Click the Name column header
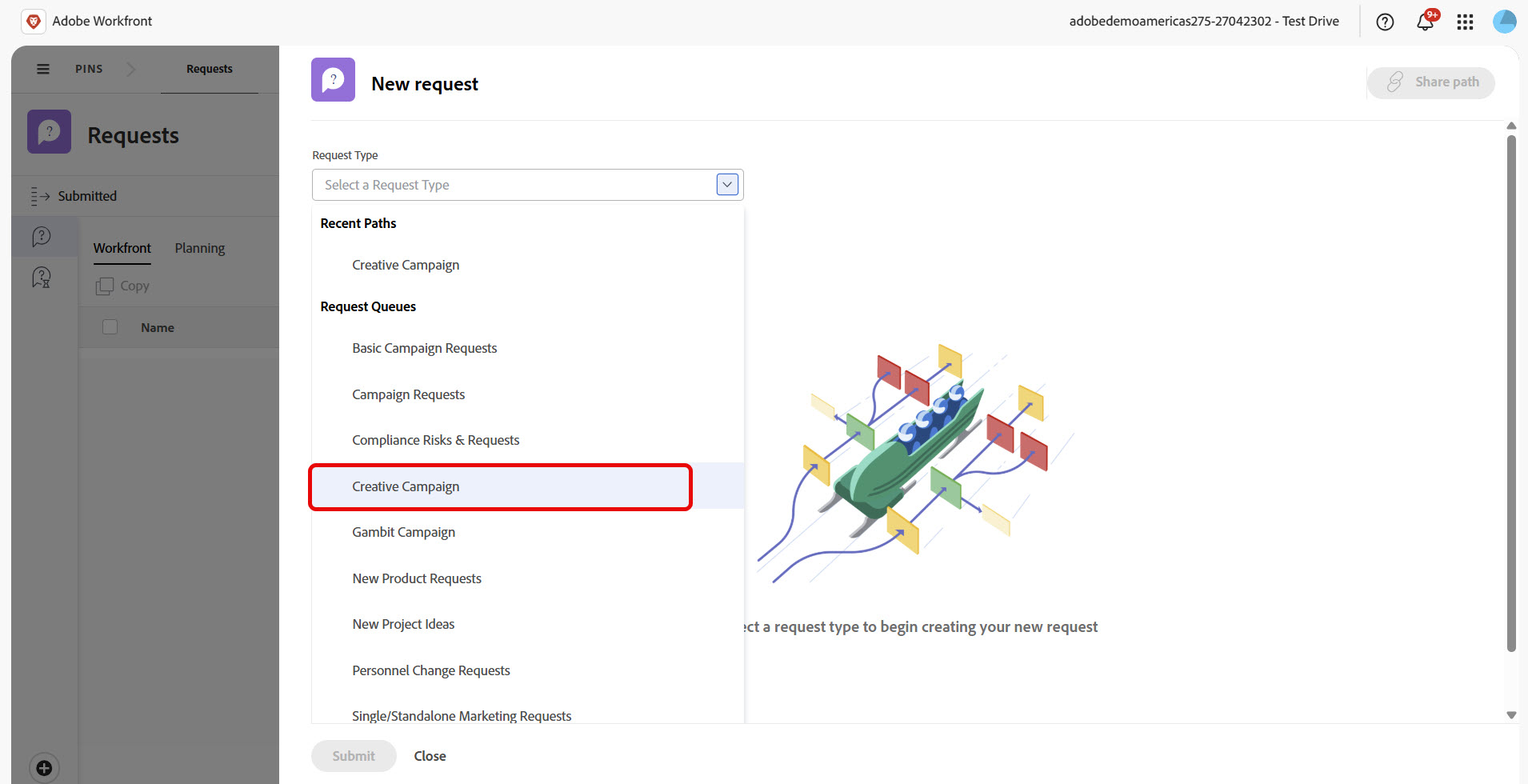Viewport: 1528px width, 784px height. point(158,327)
